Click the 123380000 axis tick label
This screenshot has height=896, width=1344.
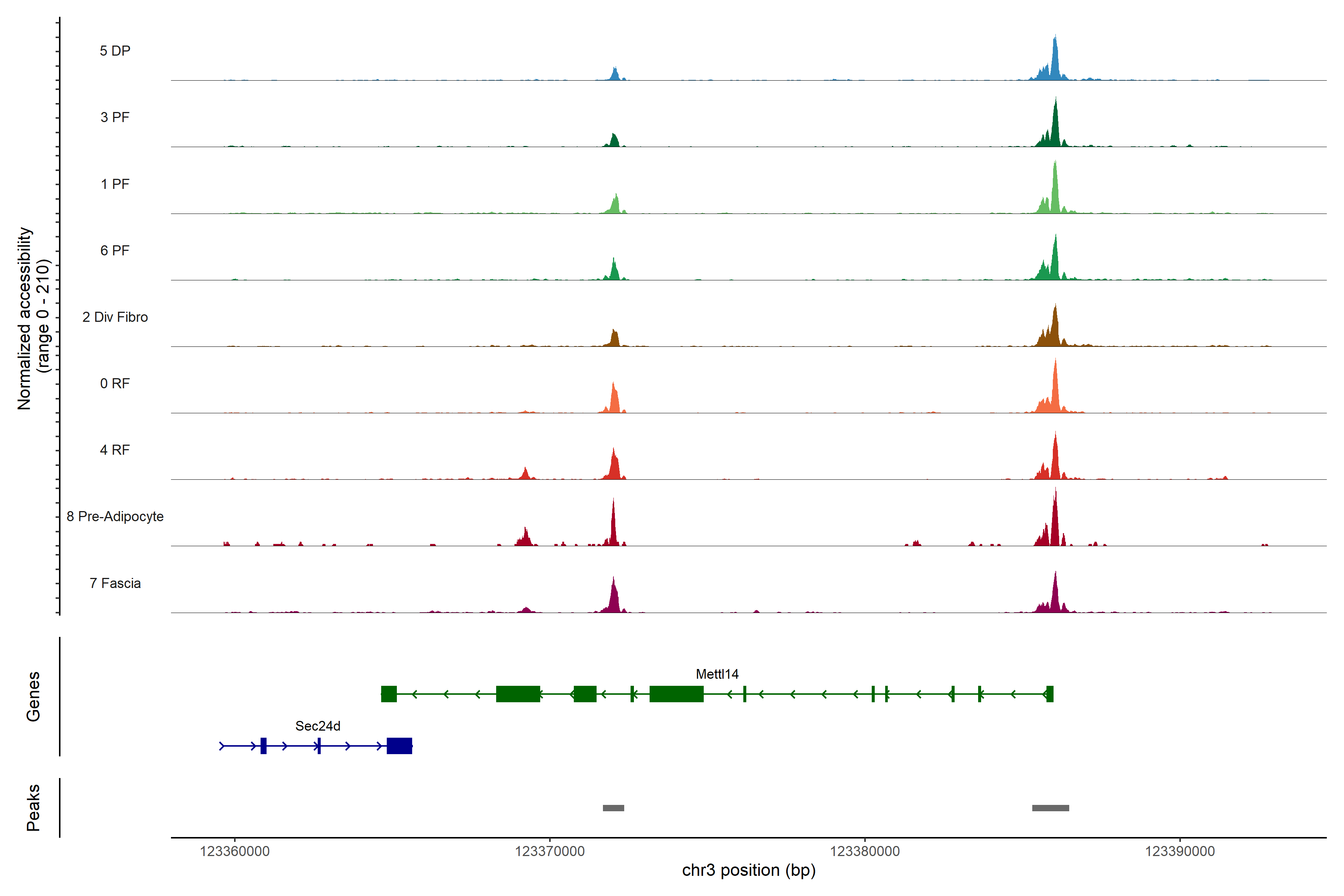865,851
